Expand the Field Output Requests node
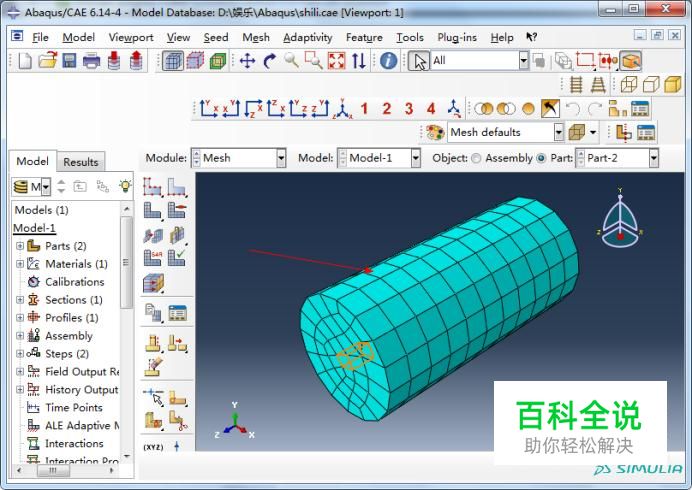Screen dimensions: 692x490 click(x=20, y=372)
